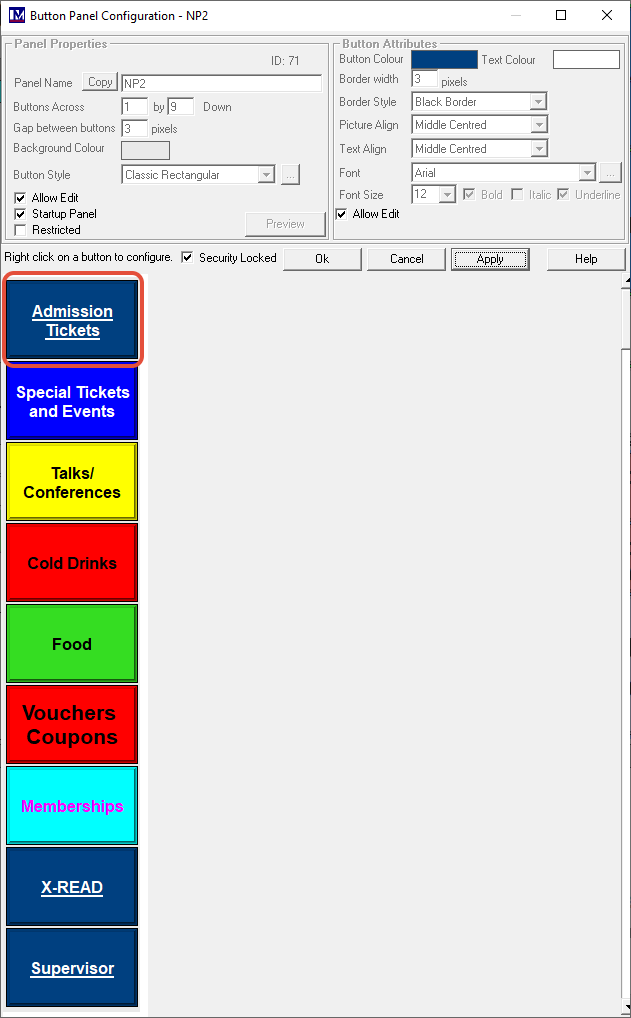Click the ellipsis button beside Font

pyautogui.click(x=610, y=173)
